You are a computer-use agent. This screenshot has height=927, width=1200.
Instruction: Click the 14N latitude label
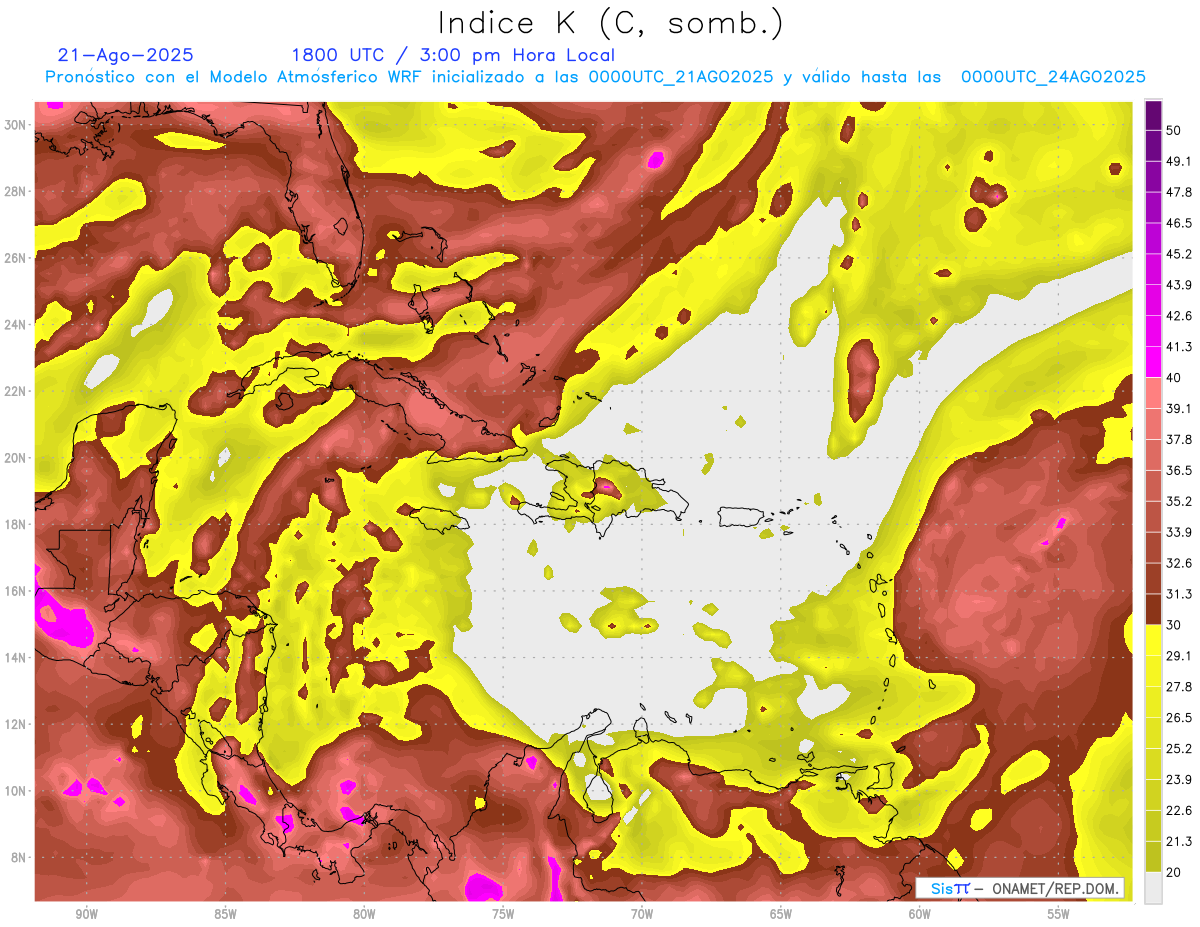tap(17, 657)
